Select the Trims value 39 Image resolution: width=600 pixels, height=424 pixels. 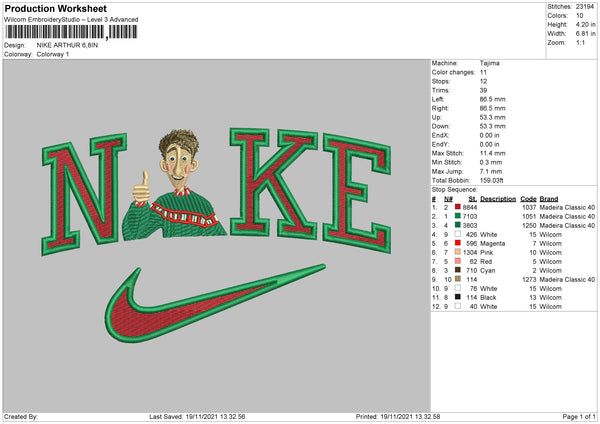(x=483, y=90)
